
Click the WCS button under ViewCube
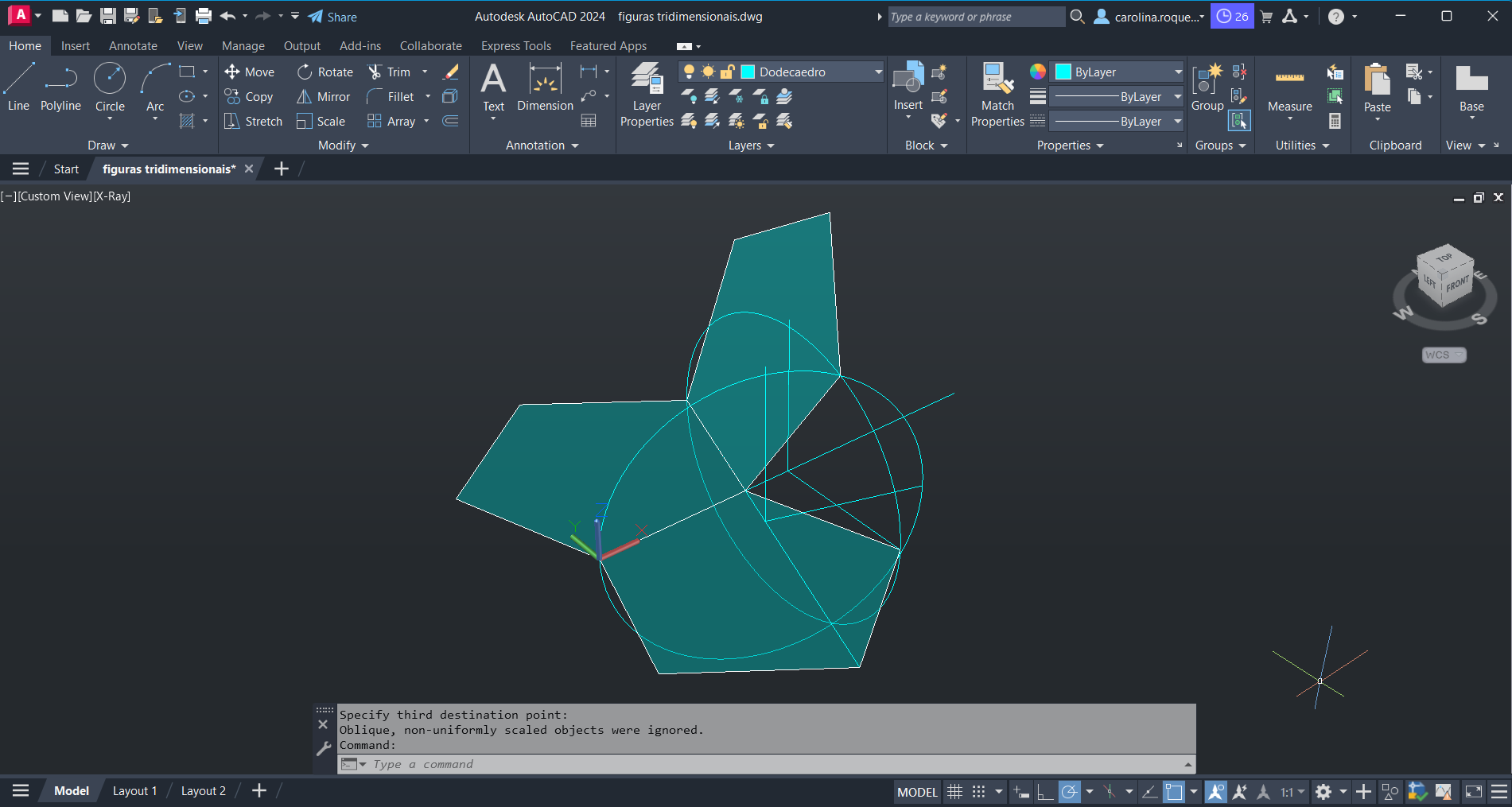pyautogui.click(x=1443, y=355)
